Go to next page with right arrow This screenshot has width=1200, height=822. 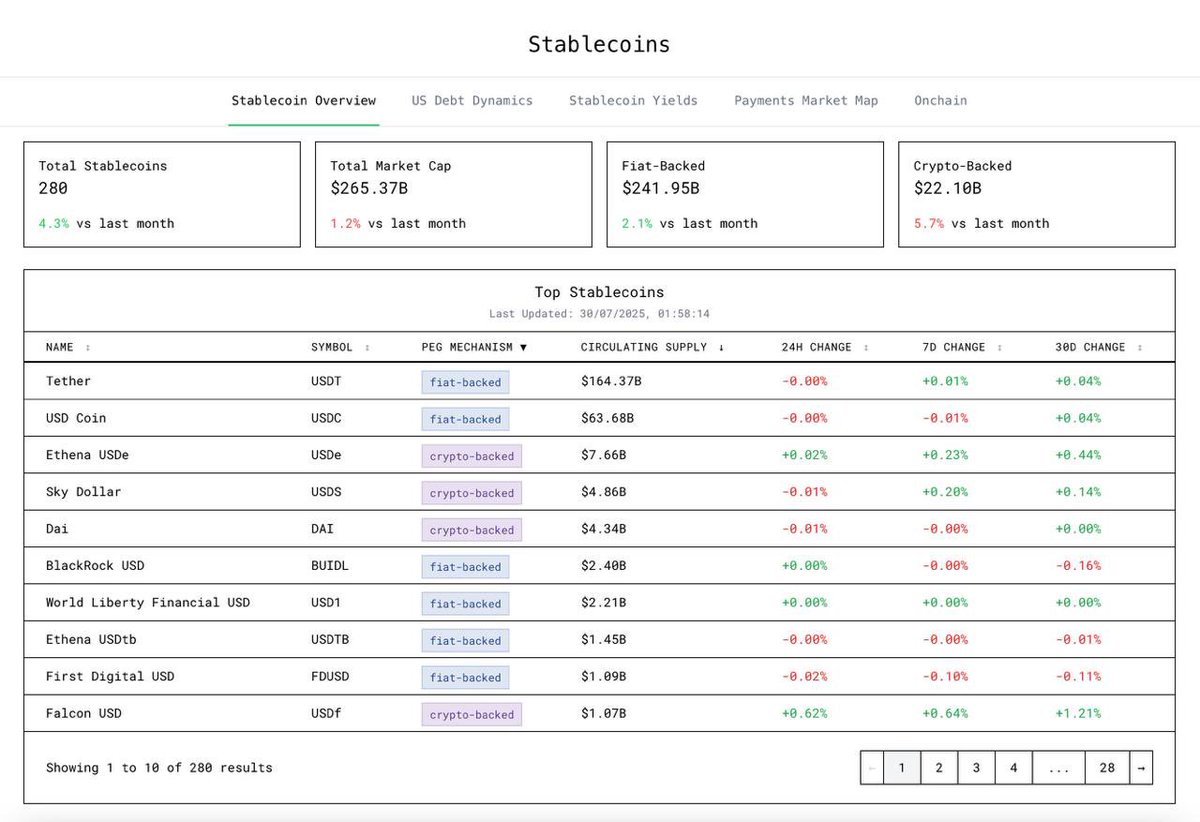click(1140, 768)
